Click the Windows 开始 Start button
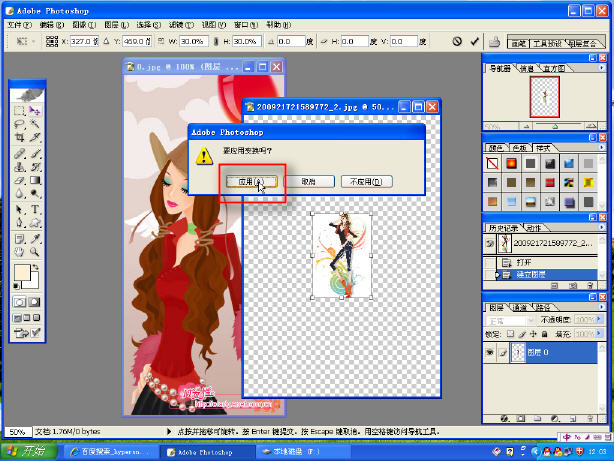614x461 pixels. [28, 451]
